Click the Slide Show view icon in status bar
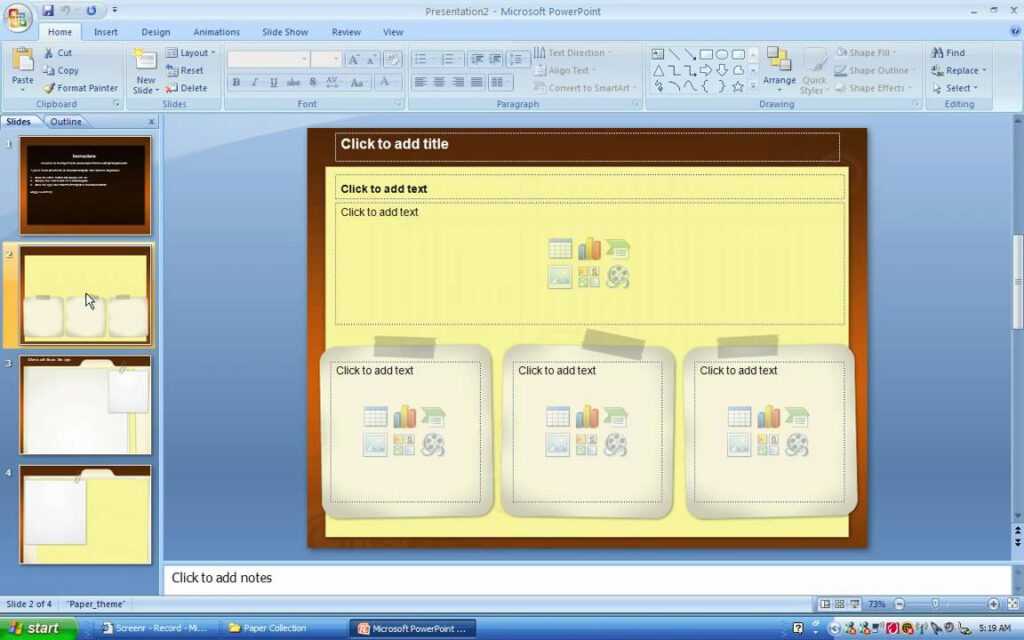Screen dimensions: 1024x640 point(854,603)
